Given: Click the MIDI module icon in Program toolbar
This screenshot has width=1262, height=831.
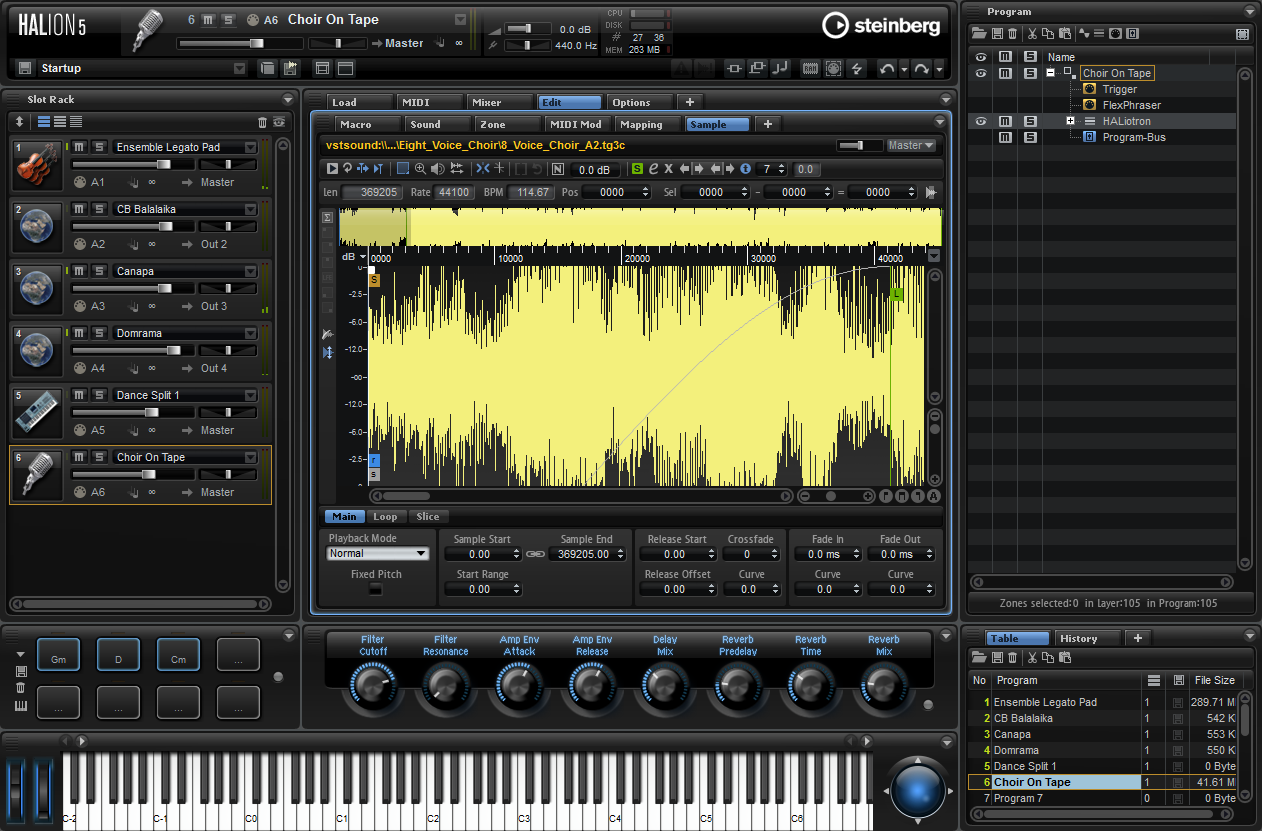Looking at the screenshot, I should [x=1116, y=34].
